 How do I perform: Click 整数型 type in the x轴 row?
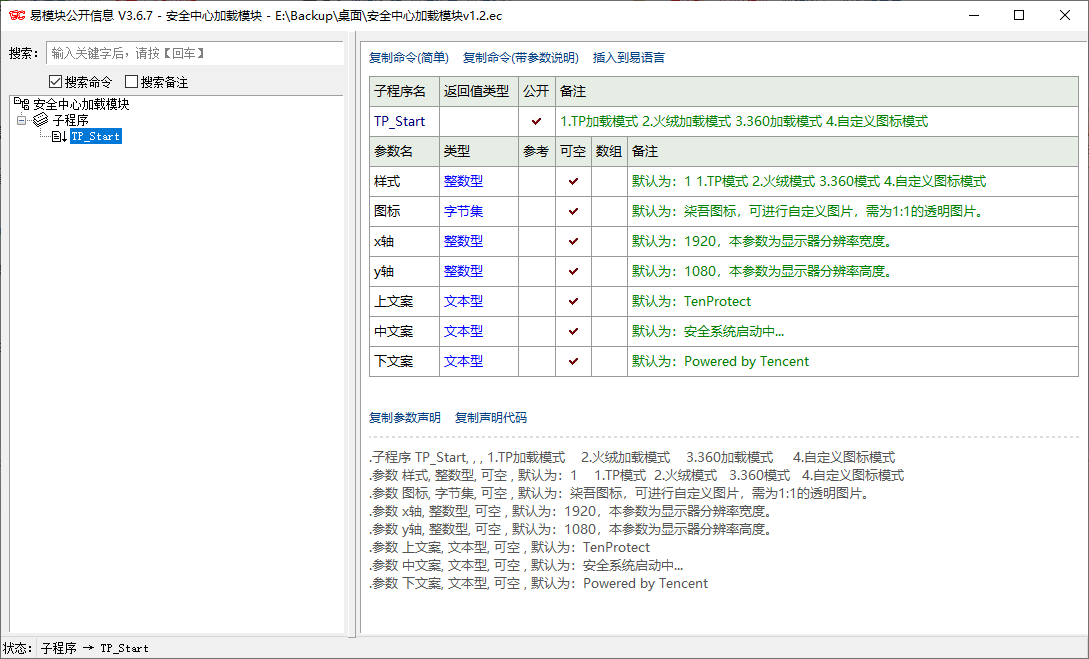click(463, 241)
